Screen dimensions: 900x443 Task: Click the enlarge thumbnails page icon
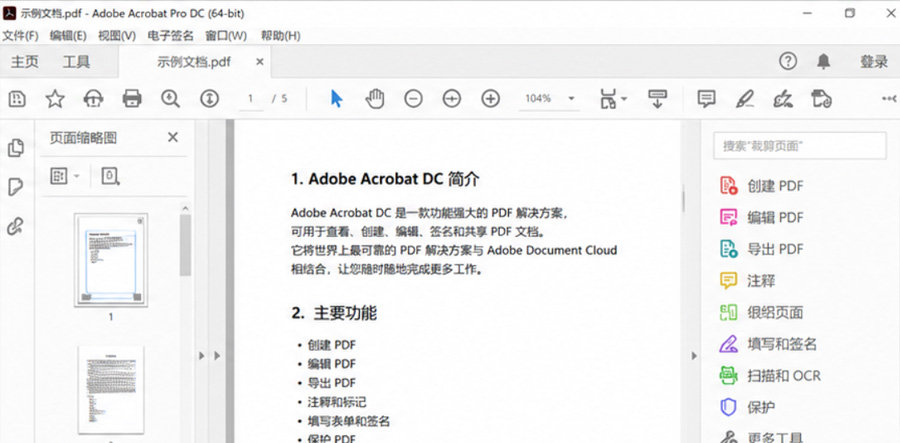[110, 176]
